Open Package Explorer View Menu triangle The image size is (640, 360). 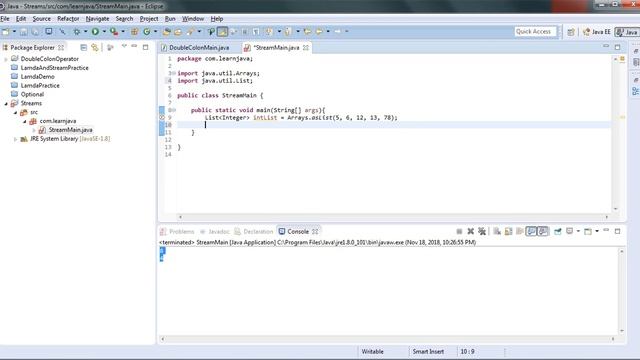coord(124,47)
